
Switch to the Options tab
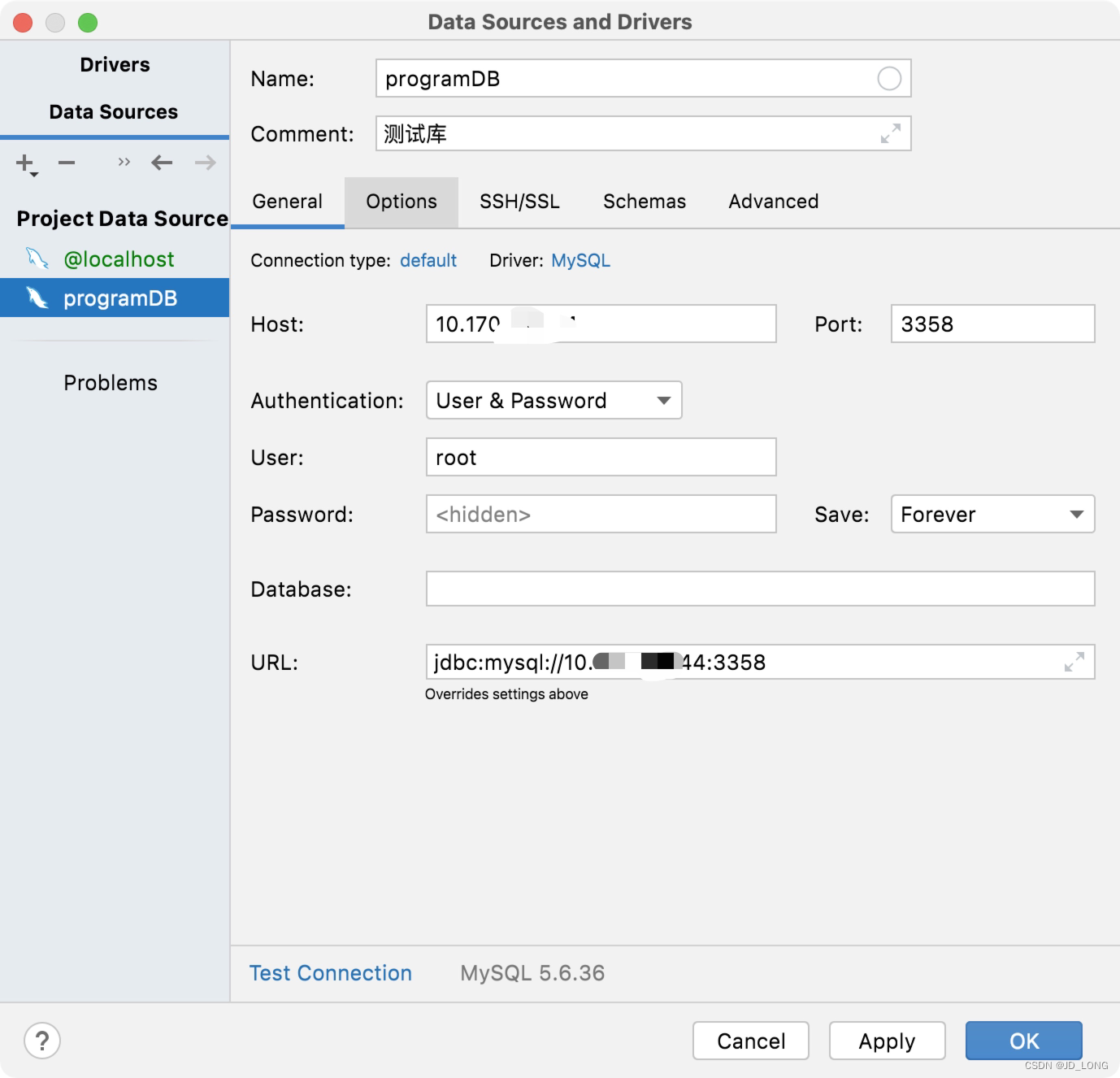tap(402, 202)
